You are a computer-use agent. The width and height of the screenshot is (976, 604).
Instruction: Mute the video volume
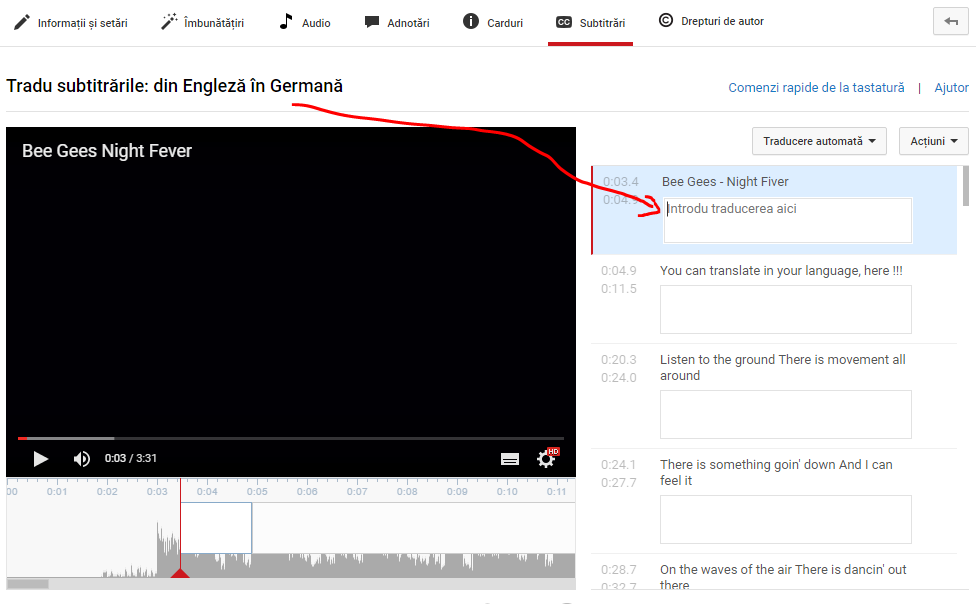(82, 459)
